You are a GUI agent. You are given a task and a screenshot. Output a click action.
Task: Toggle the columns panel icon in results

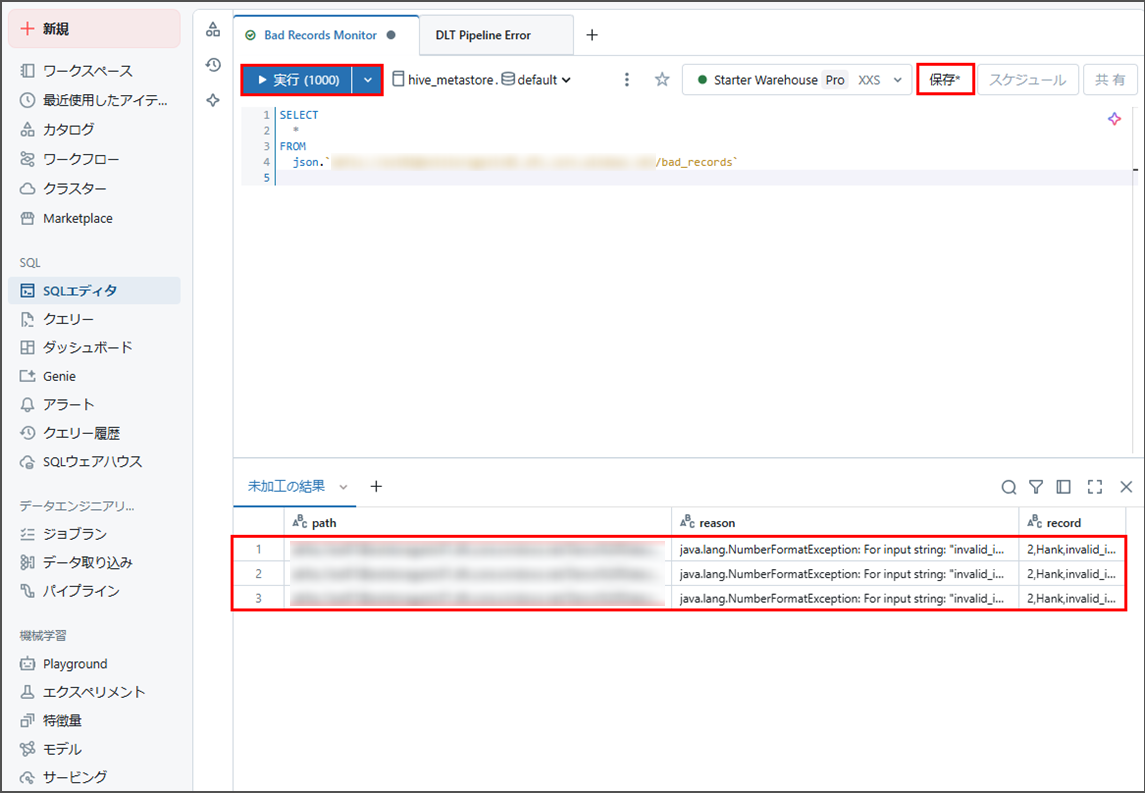tap(1064, 487)
